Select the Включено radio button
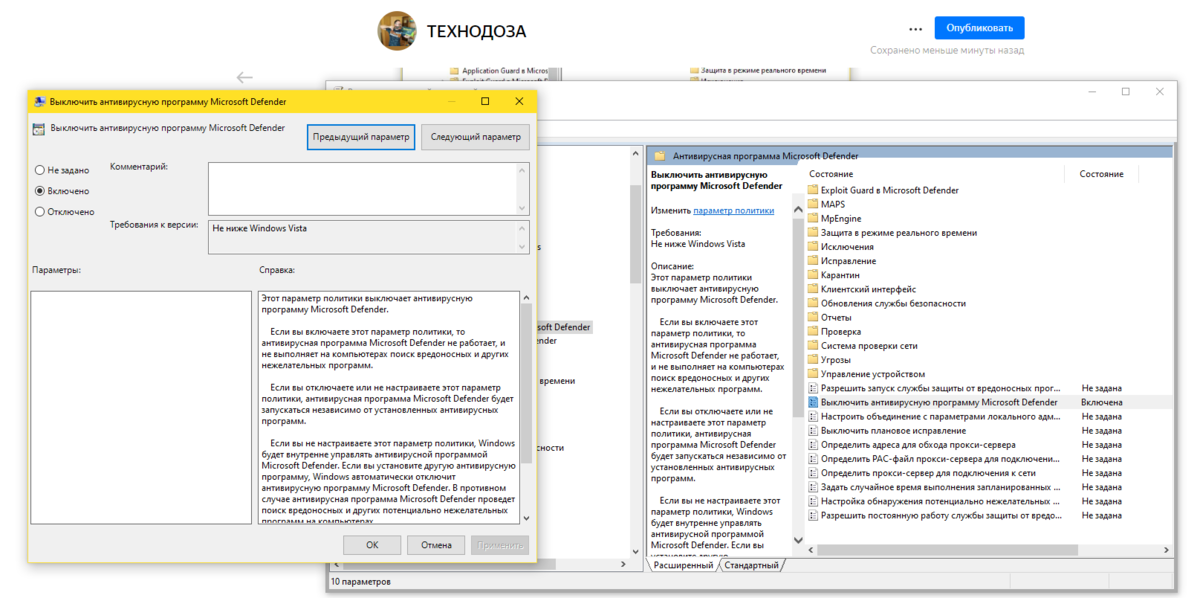This screenshot has height=598, width=1200. (40, 190)
